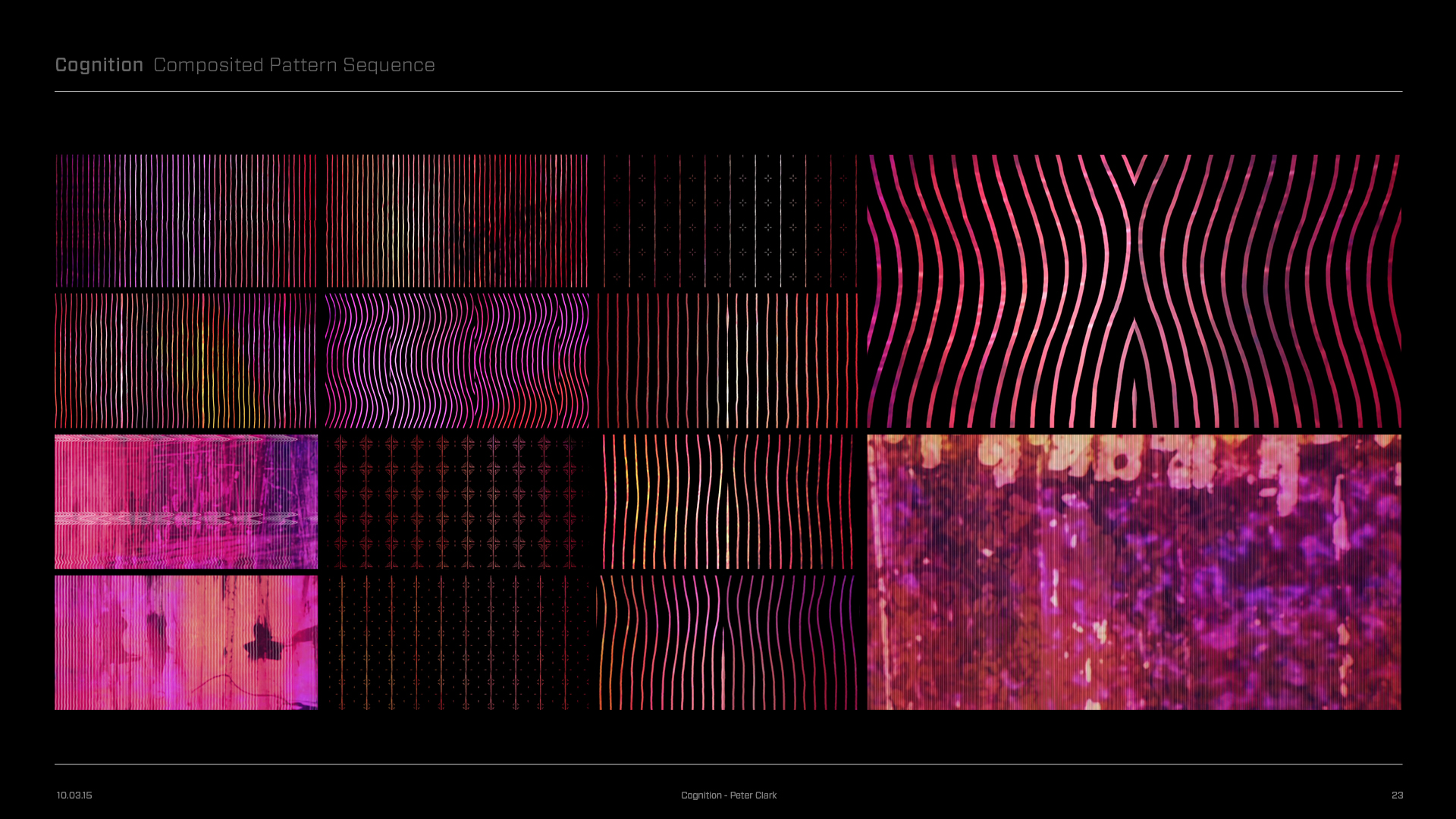Screen dimensions: 1456x819
Task: Click 'Composited Pattern Sequence' subtitle text
Action: click(x=294, y=65)
